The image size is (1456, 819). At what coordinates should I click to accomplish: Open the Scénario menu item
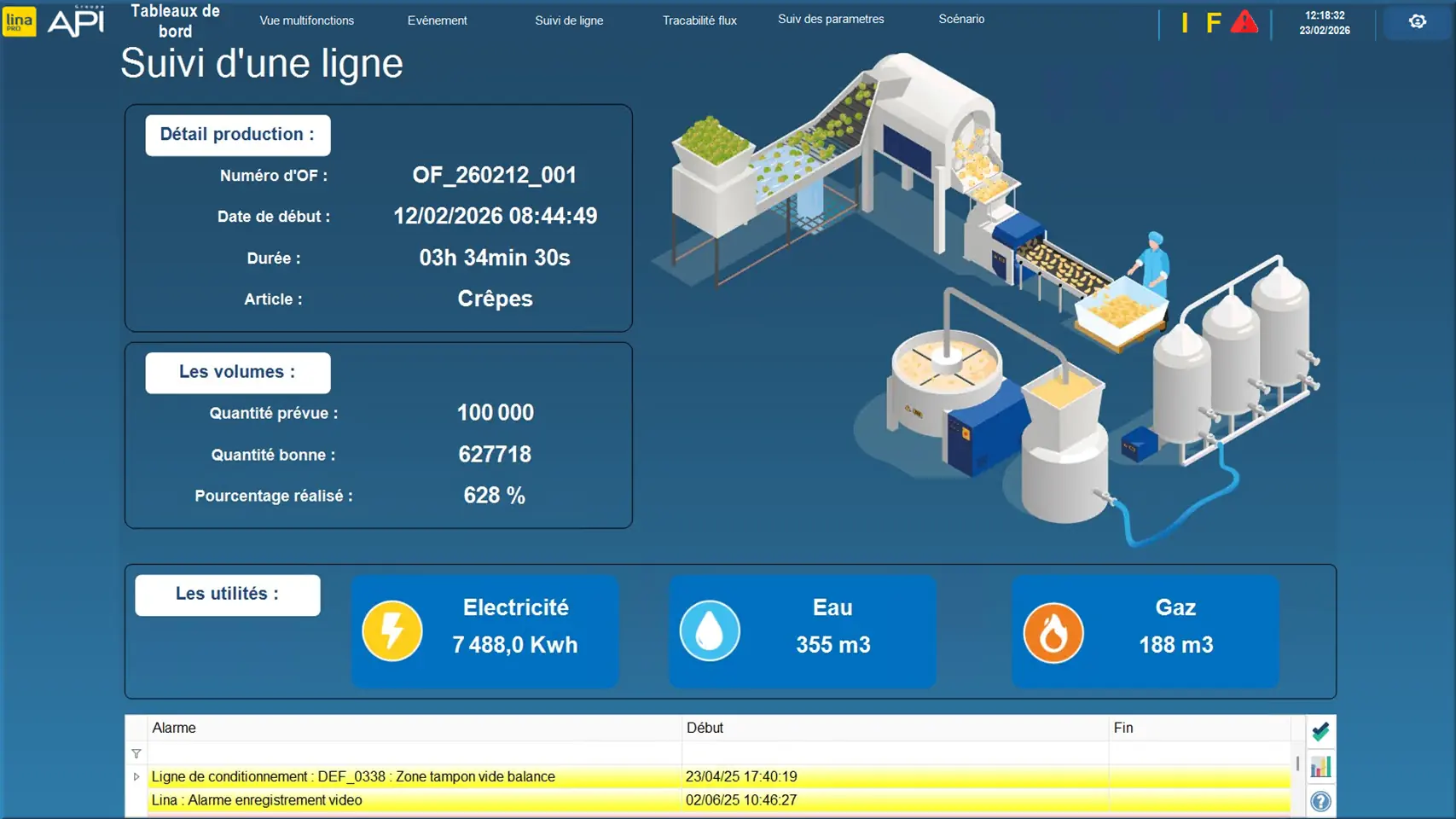(961, 19)
